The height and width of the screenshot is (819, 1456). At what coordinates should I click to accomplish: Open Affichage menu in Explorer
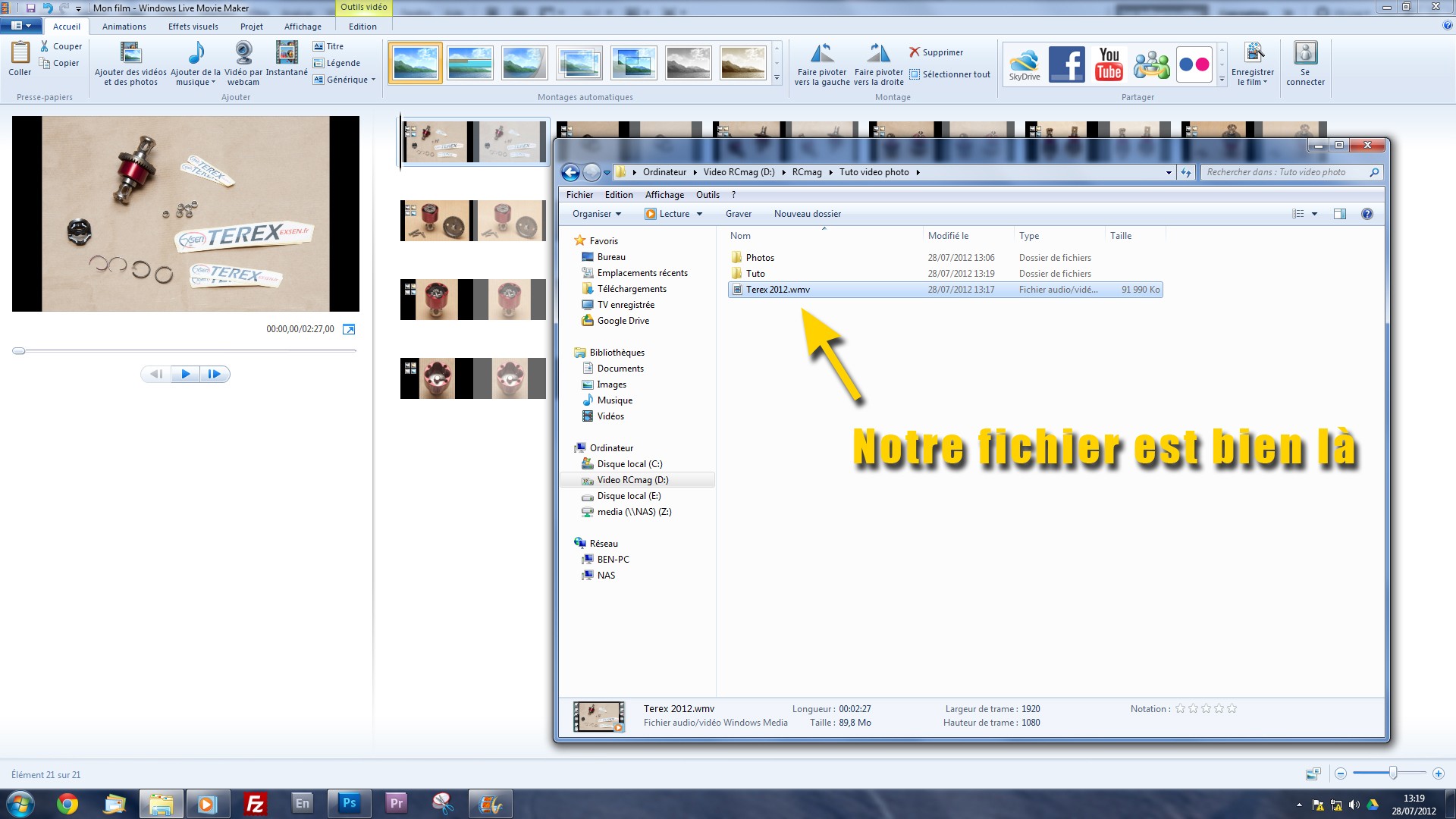point(664,195)
